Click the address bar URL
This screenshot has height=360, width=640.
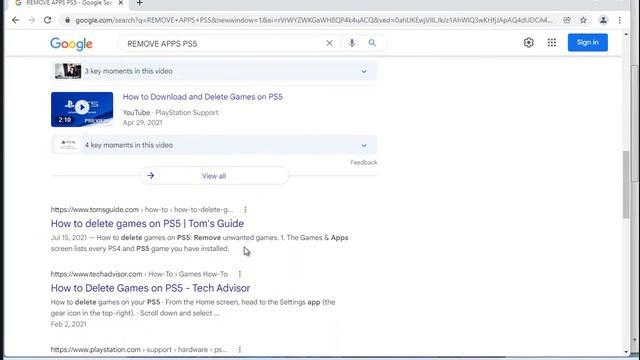[x=313, y=20]
